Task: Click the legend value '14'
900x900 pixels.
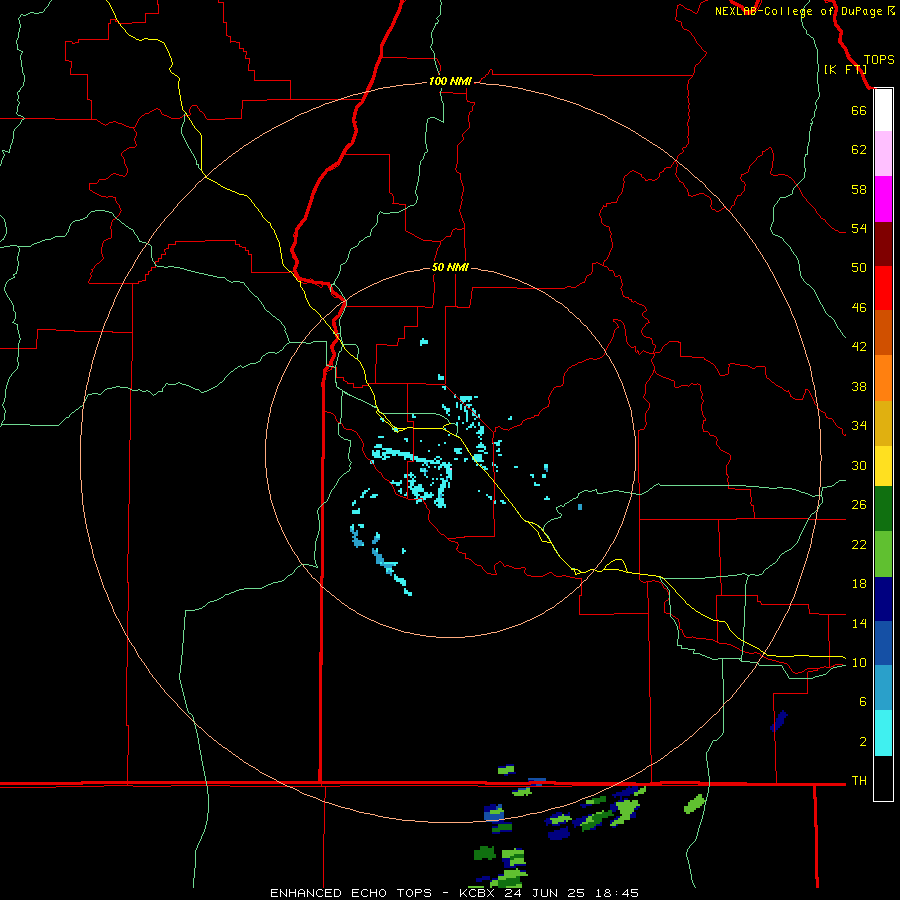Action: tap(859, 623)
